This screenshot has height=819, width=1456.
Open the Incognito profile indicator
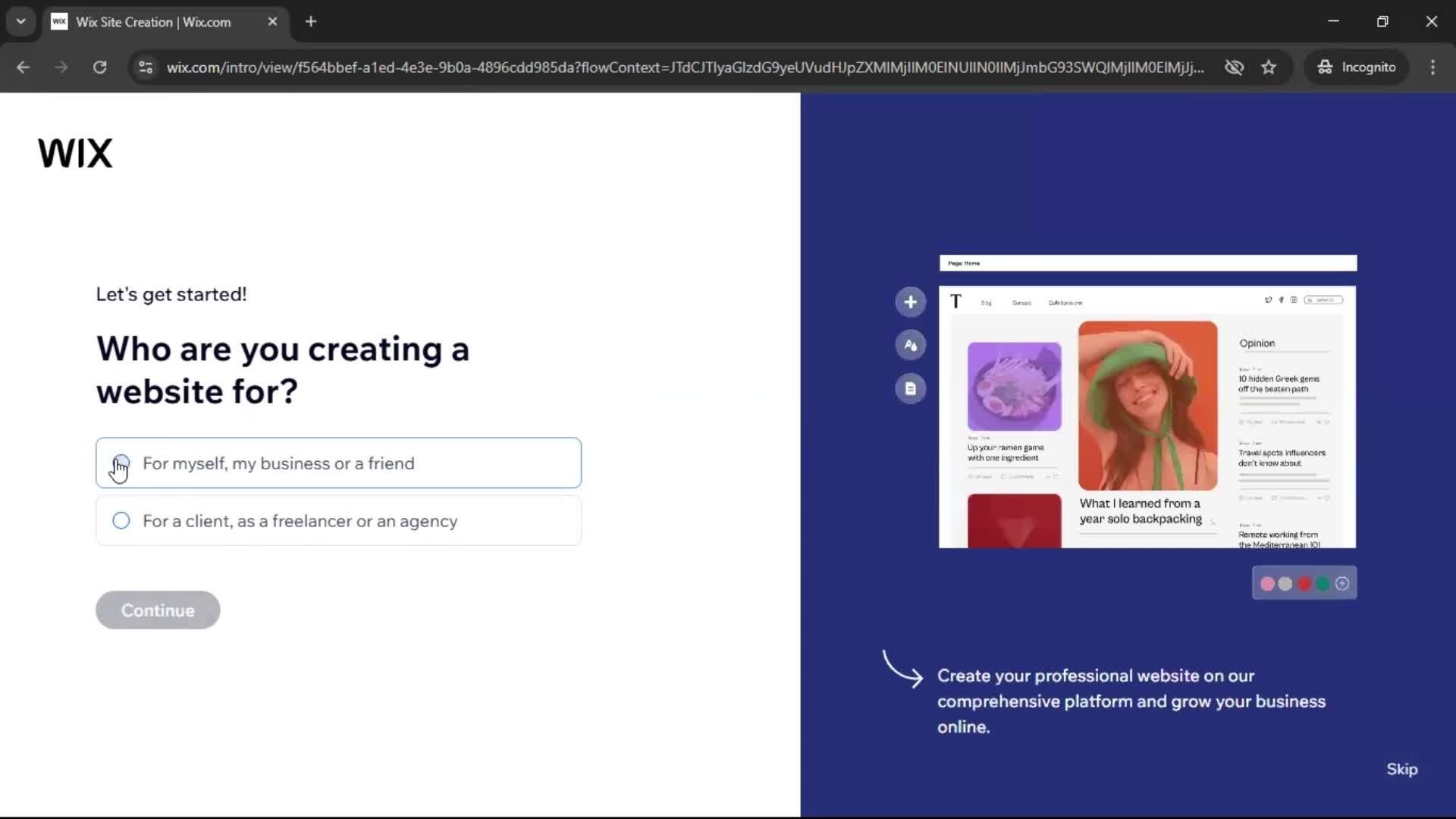1356,67
